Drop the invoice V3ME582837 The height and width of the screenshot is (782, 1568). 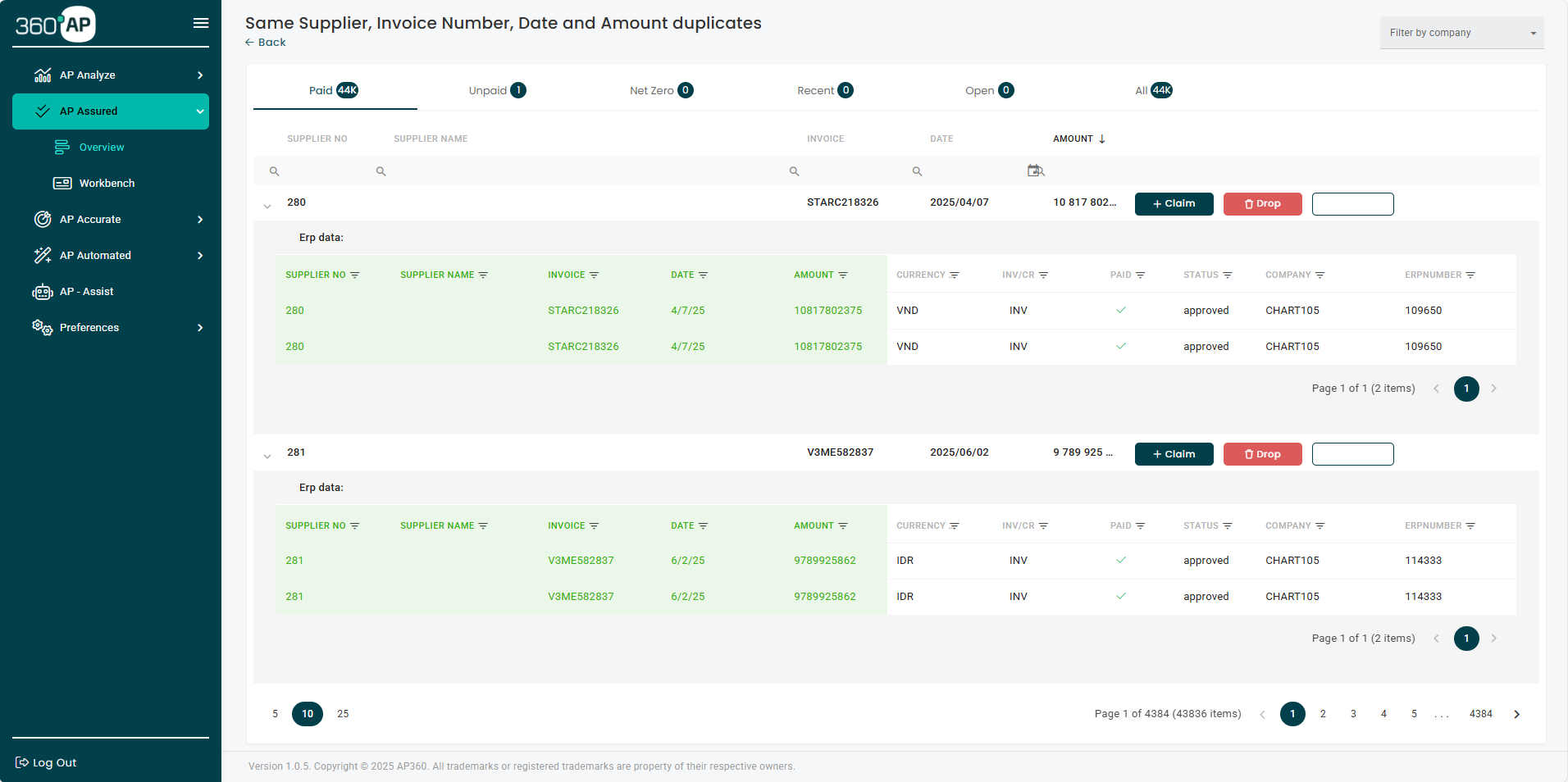[x=1262, y=453]
